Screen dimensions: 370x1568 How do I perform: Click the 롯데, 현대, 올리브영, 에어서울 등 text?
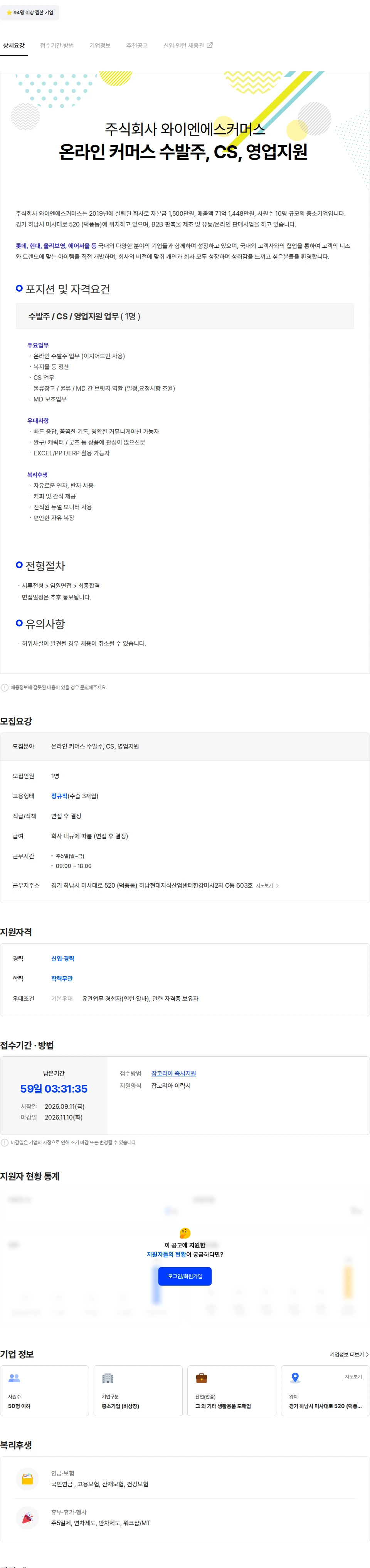pos(56,246)
